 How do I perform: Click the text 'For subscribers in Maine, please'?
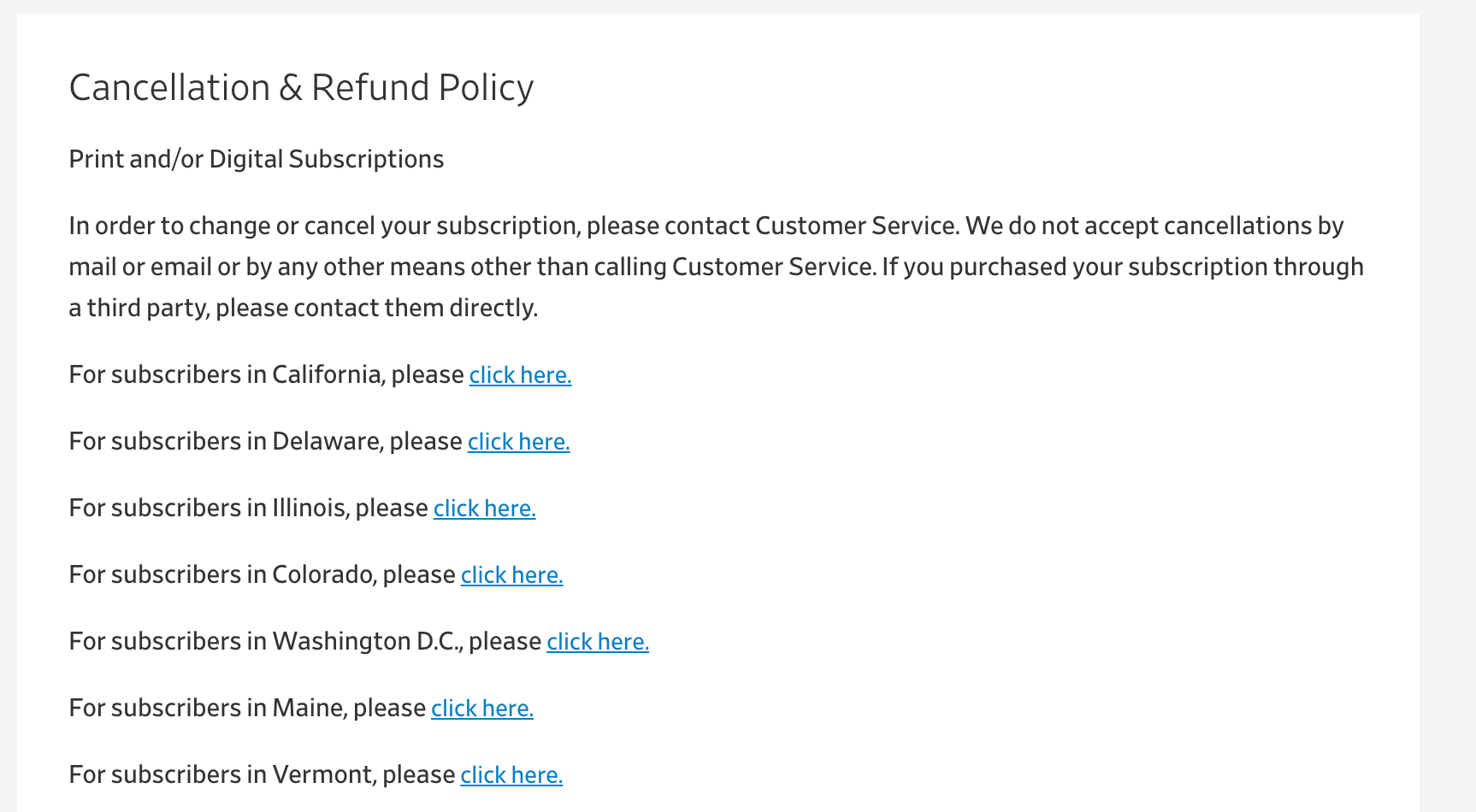[248, 709]
